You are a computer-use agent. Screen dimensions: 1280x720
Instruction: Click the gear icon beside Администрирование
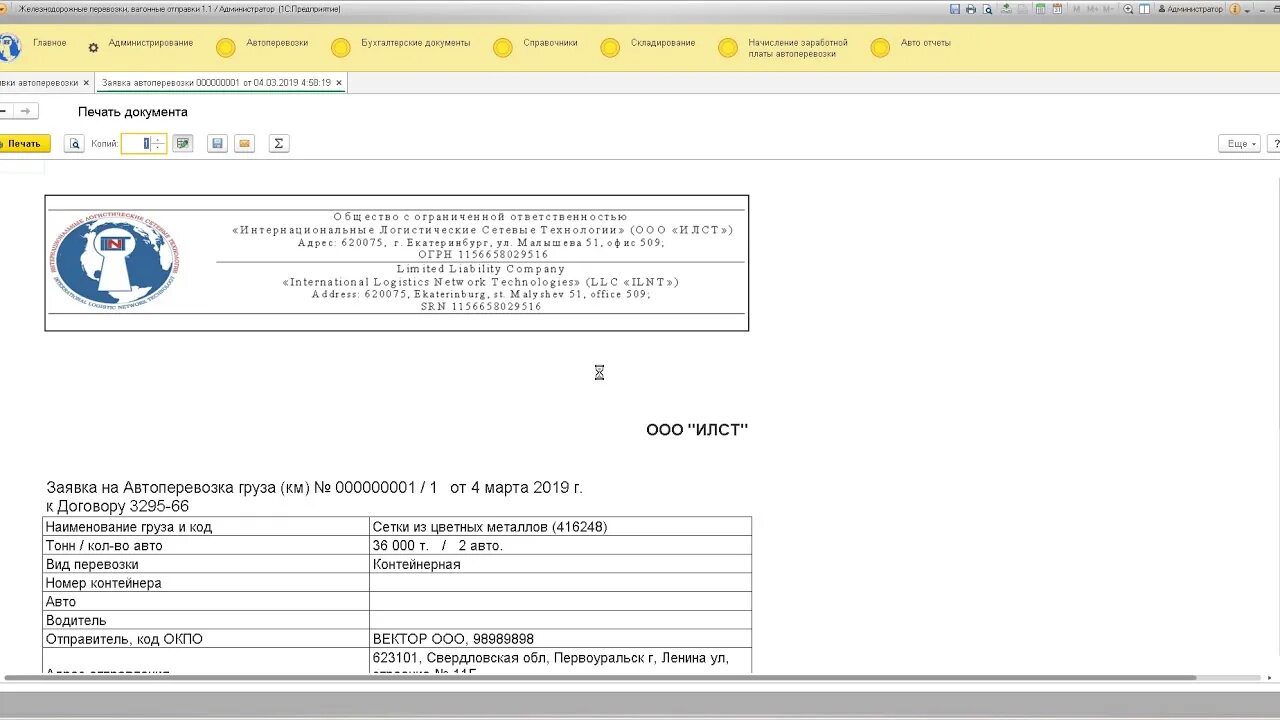pos(93,48)
